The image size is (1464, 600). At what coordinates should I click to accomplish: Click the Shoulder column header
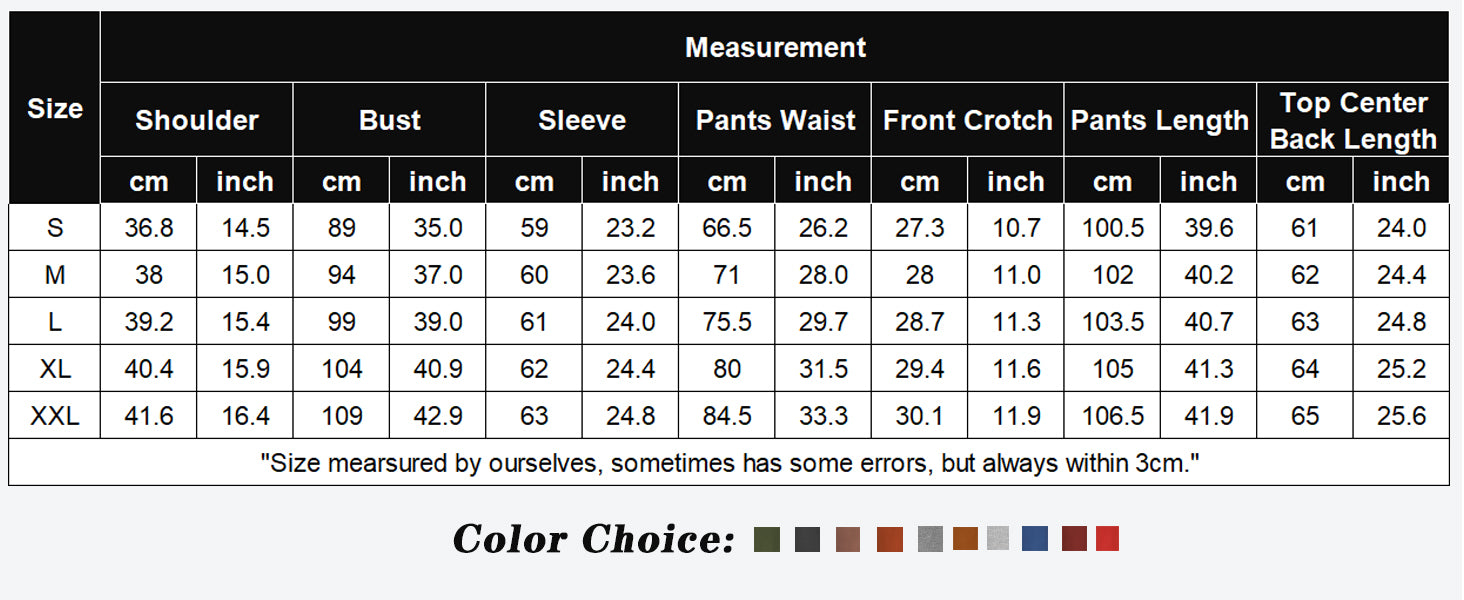pos(197,120)
